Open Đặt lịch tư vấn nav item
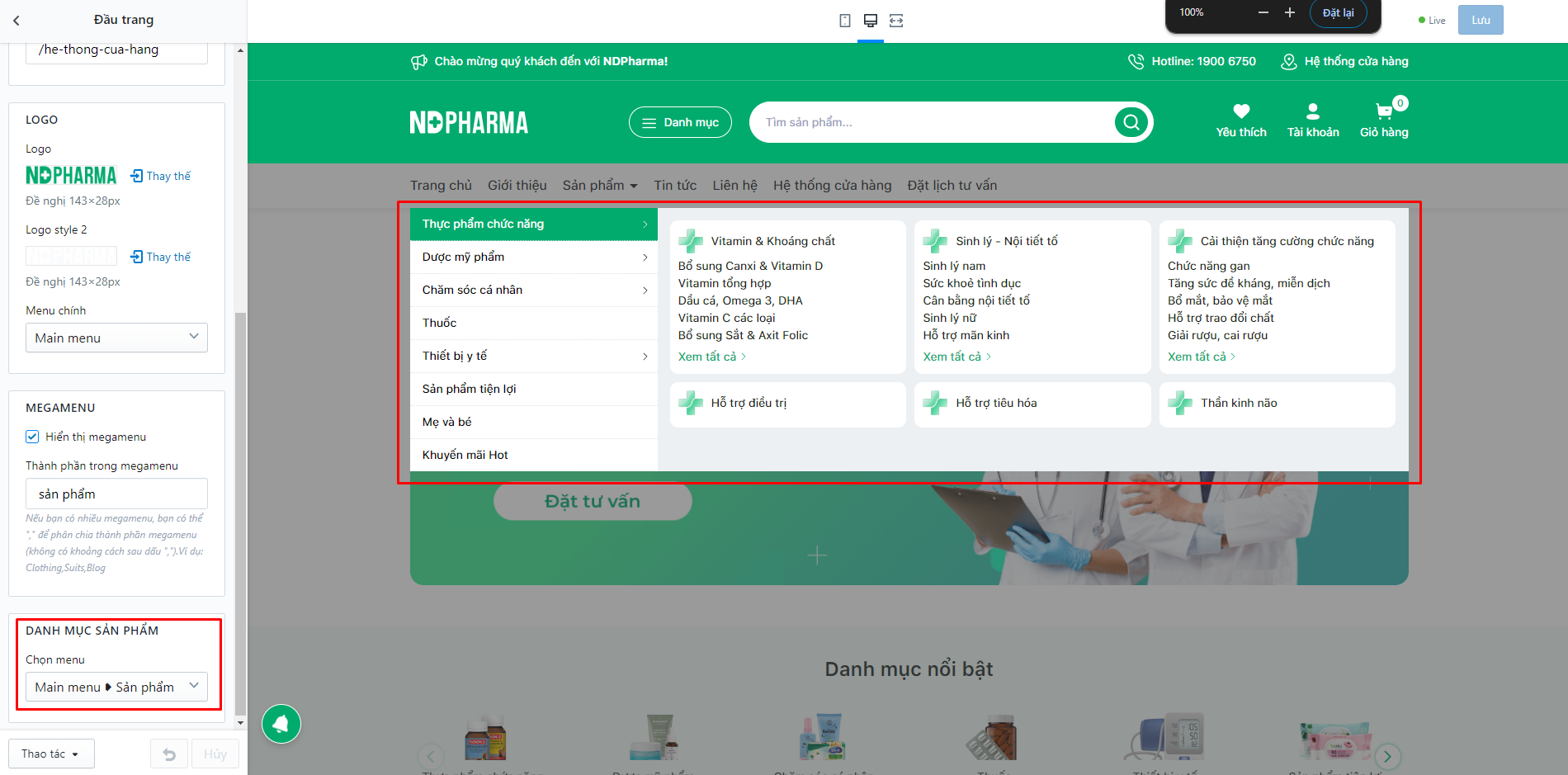The height and width of the screenshot is (775, 1568). click(952, 186)
